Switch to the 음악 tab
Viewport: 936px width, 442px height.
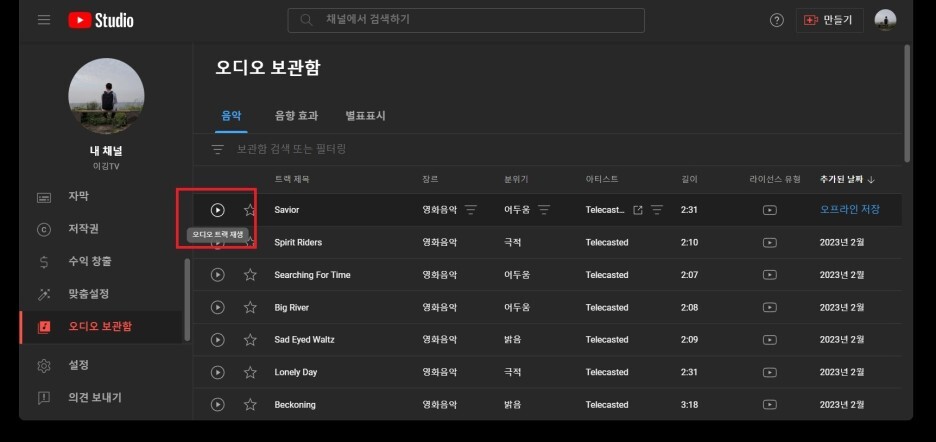231,116
